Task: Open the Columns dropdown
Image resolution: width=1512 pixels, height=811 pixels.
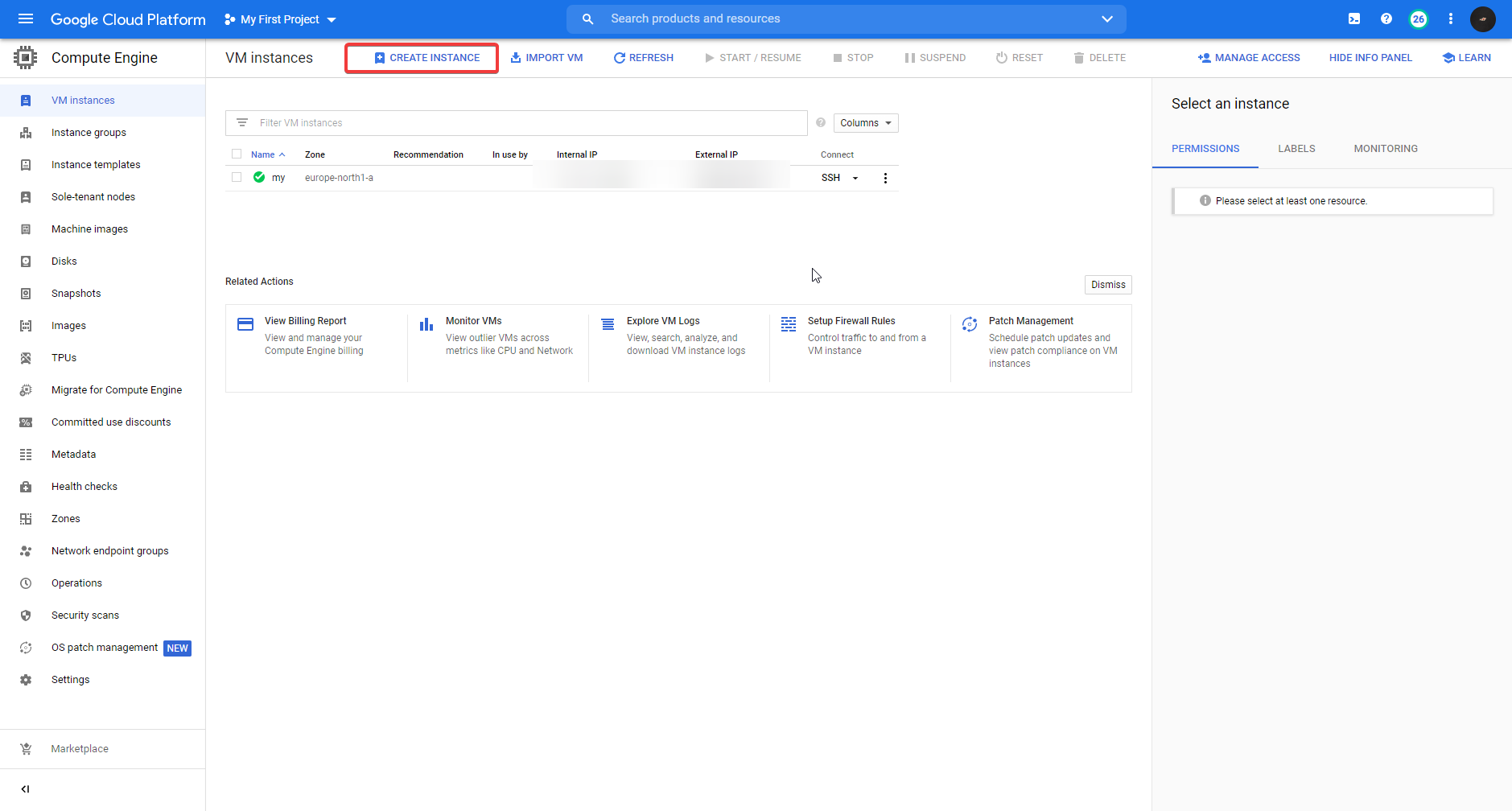Action: point(866,123)
